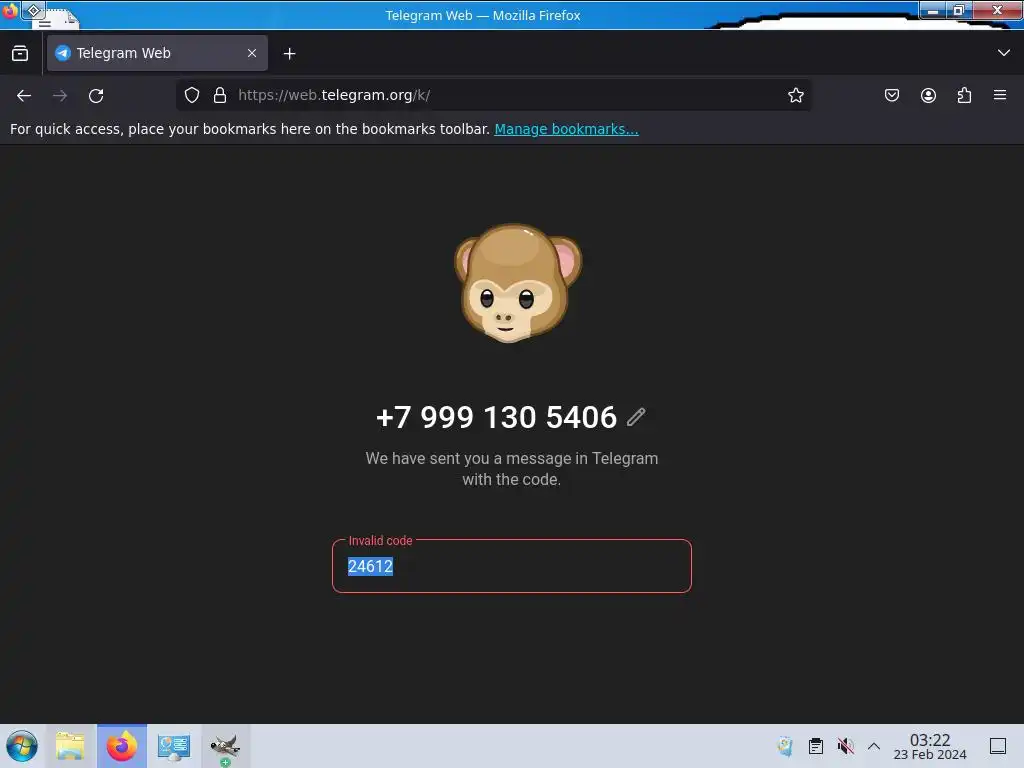Click the tray icon left of clipboard
This screenshot has height=768, width=1024.
(x=786, y=746)
